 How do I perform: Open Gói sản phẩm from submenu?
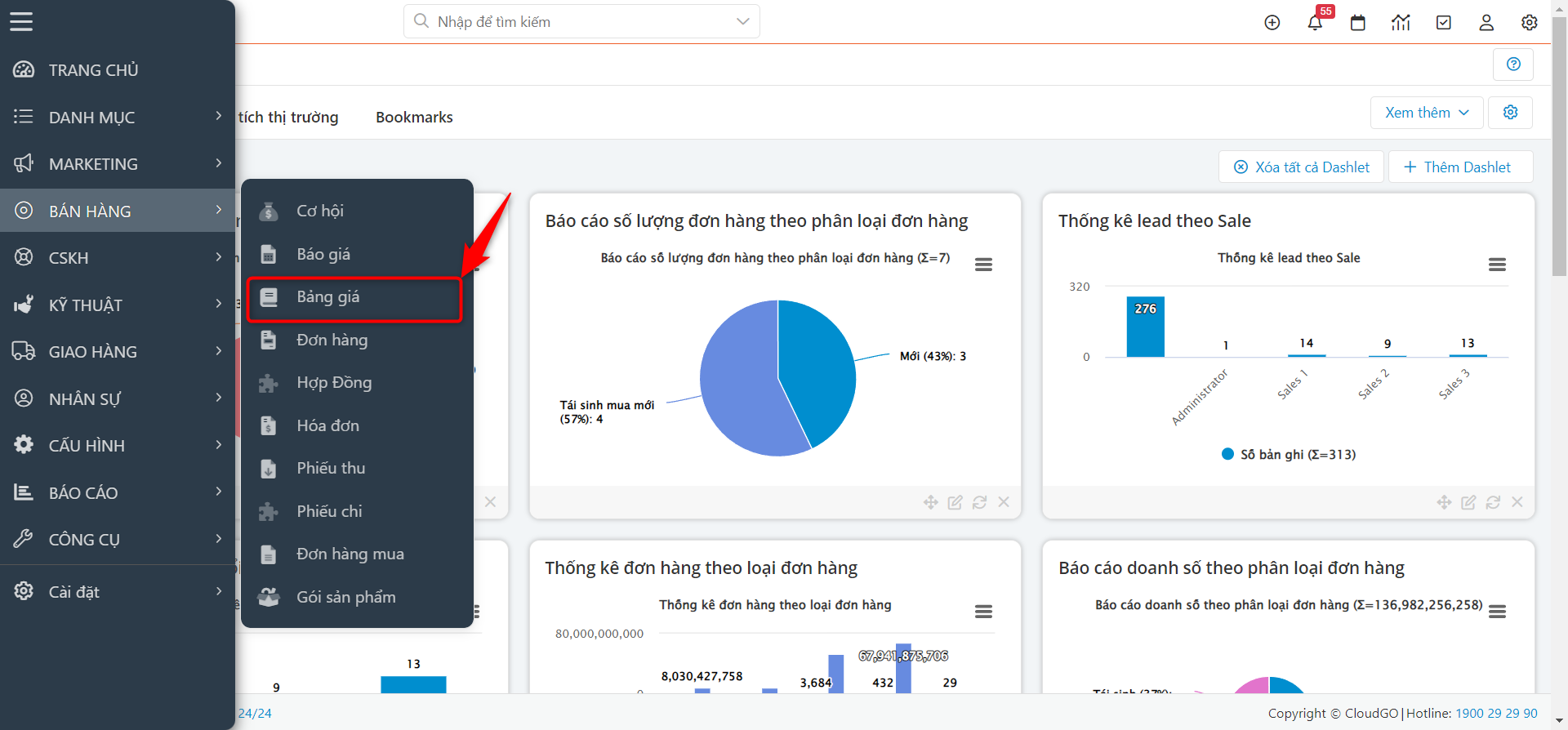pyautogui.click(x=357, y=597)
